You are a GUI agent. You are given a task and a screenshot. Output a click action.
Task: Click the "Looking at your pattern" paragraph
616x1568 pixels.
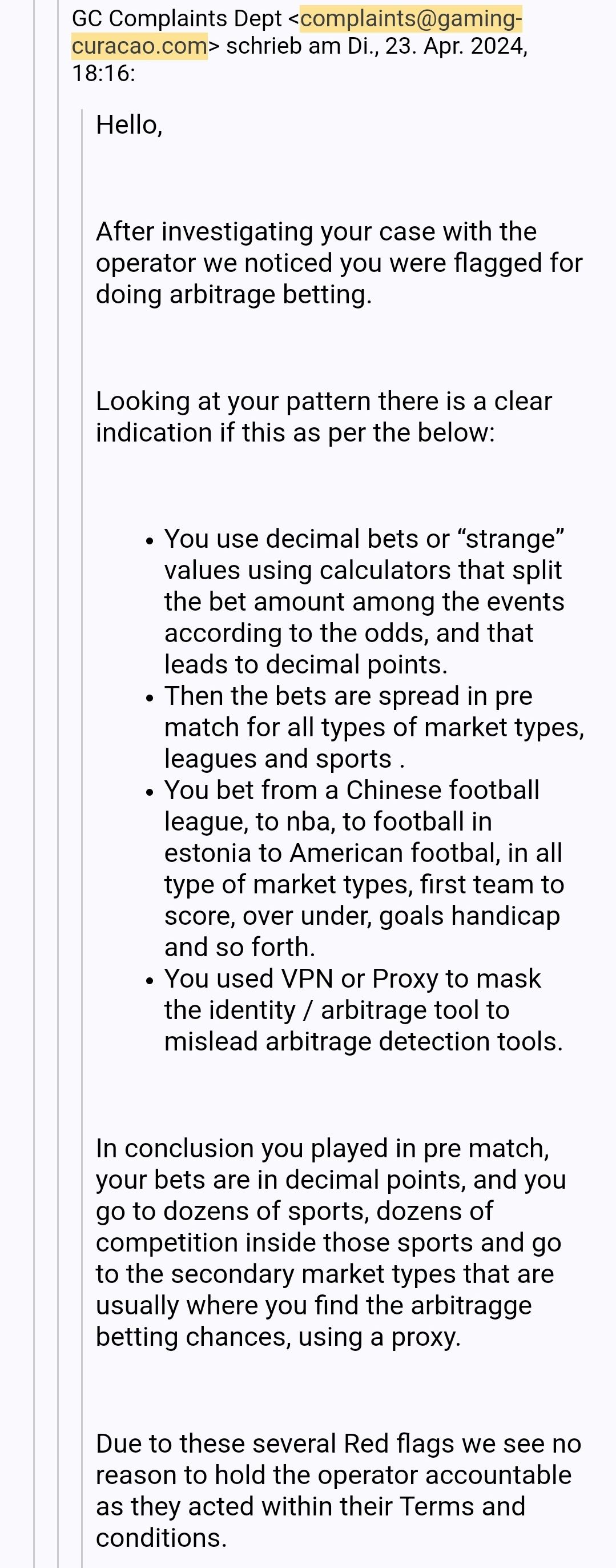pyautogui.click(x=324, y=417)
